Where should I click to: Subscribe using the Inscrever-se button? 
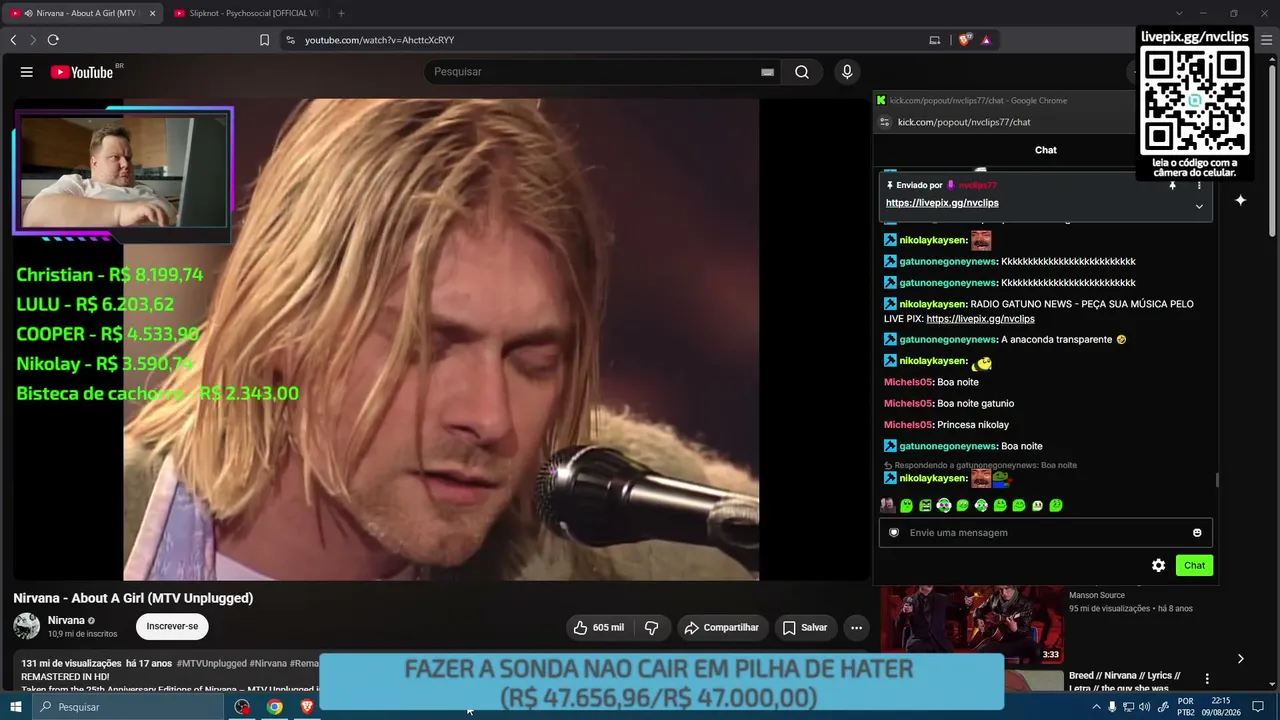(172, 627)
